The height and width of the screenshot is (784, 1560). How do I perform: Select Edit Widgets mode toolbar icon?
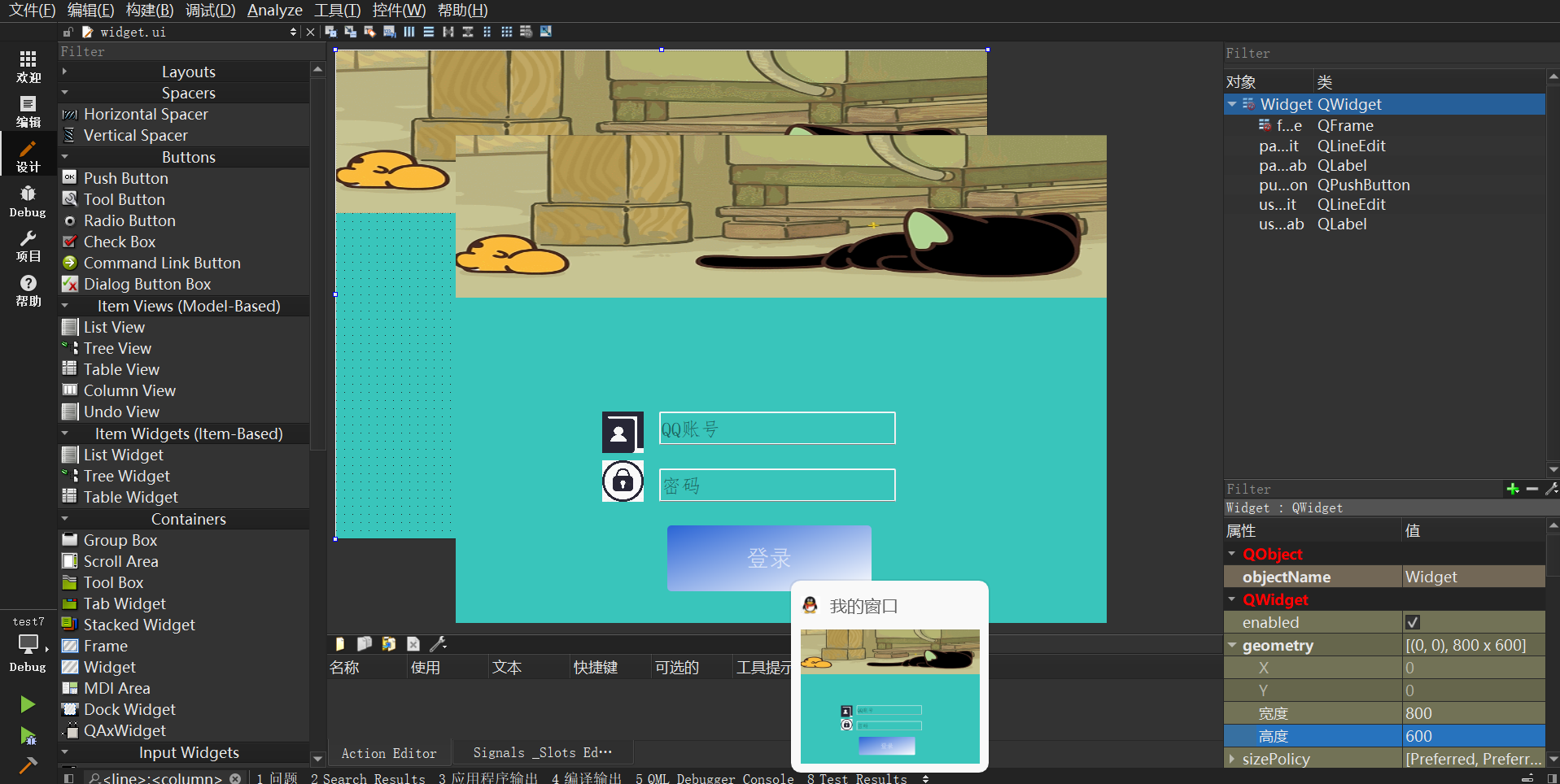(x=331, y=32)
